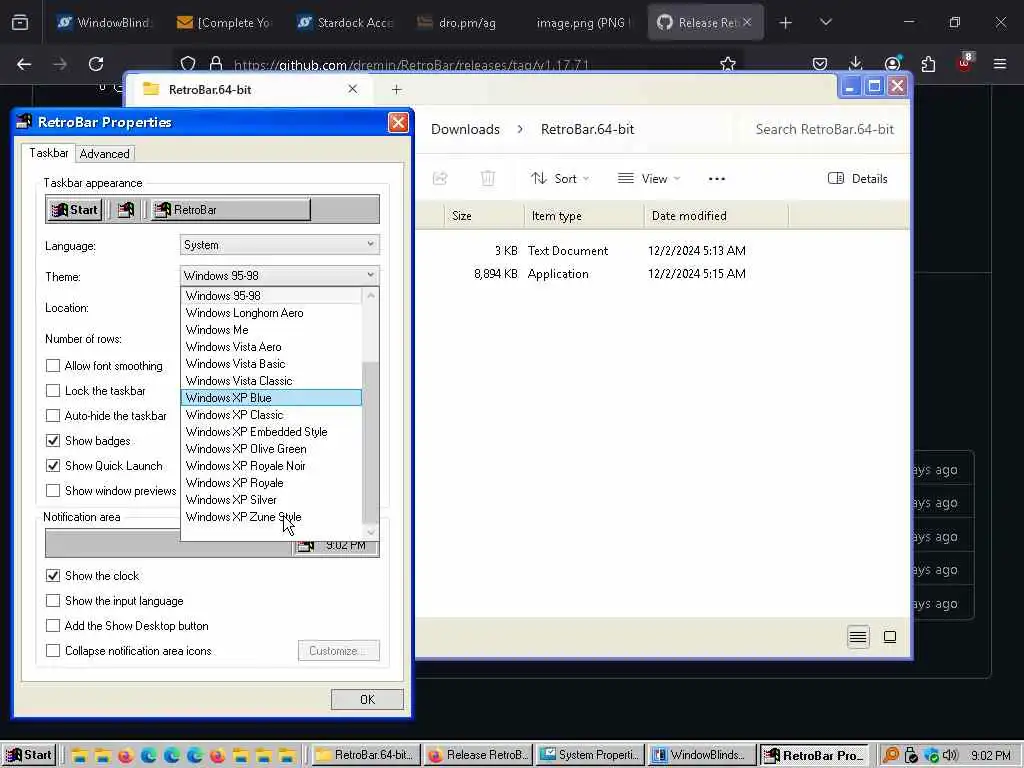Open the Language dropdown showing System
The width and height of the screenshot is (1024, 768).
tap(280, 245)
